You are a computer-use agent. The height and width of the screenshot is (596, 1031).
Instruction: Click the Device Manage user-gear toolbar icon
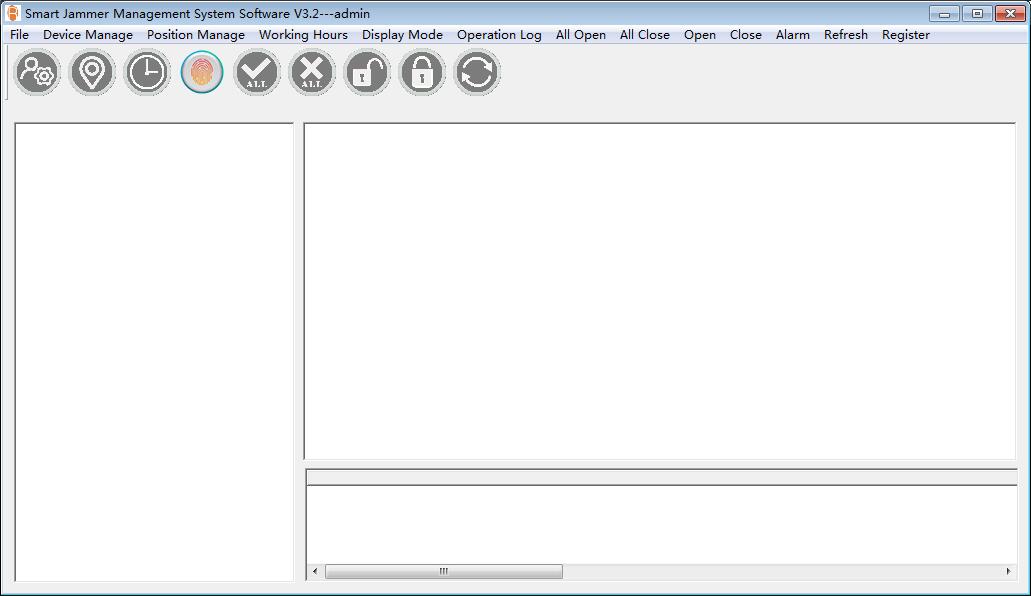(38, 73)
